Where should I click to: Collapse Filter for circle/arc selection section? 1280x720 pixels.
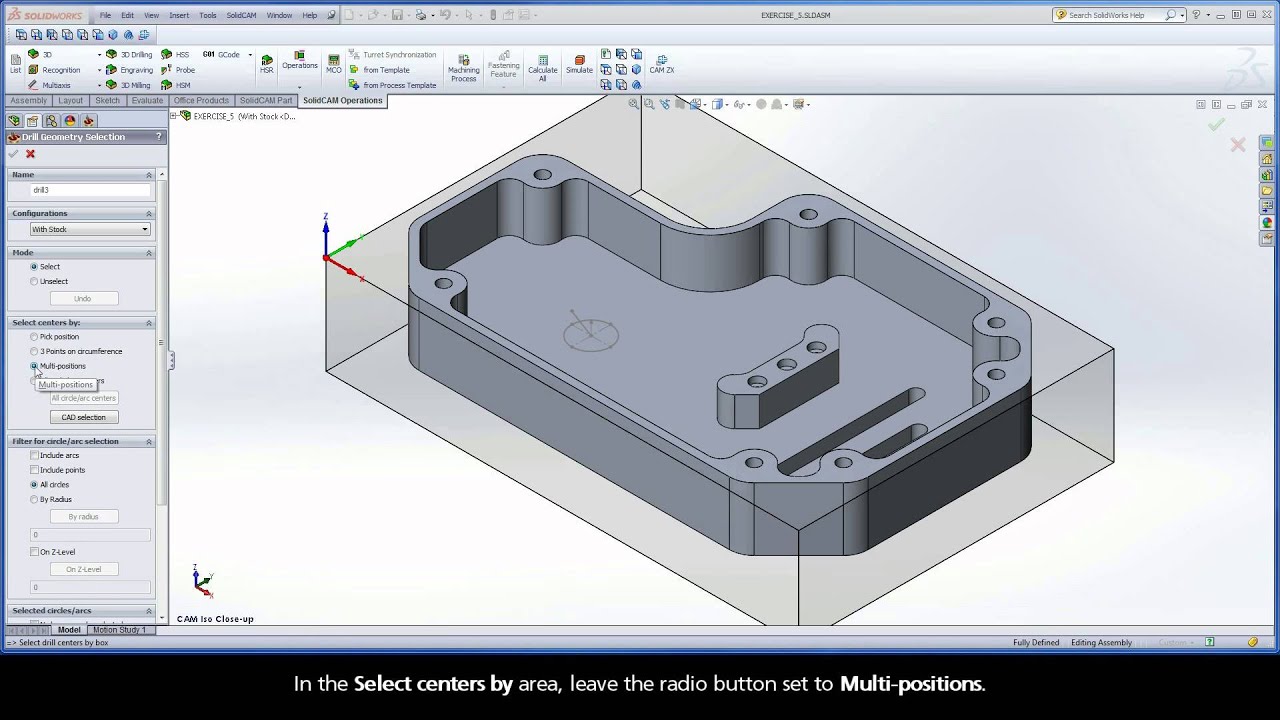pos(149,442)
